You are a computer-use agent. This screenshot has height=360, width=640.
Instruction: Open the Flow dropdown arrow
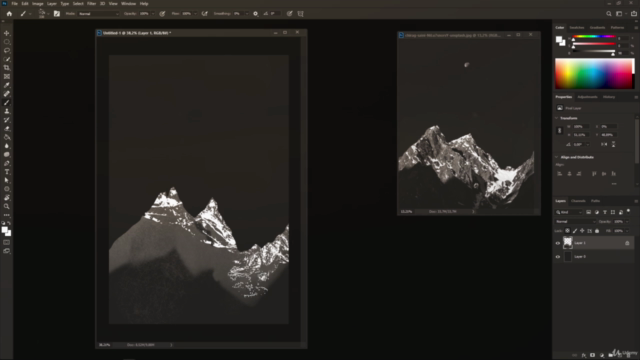[x=196, y=13]
